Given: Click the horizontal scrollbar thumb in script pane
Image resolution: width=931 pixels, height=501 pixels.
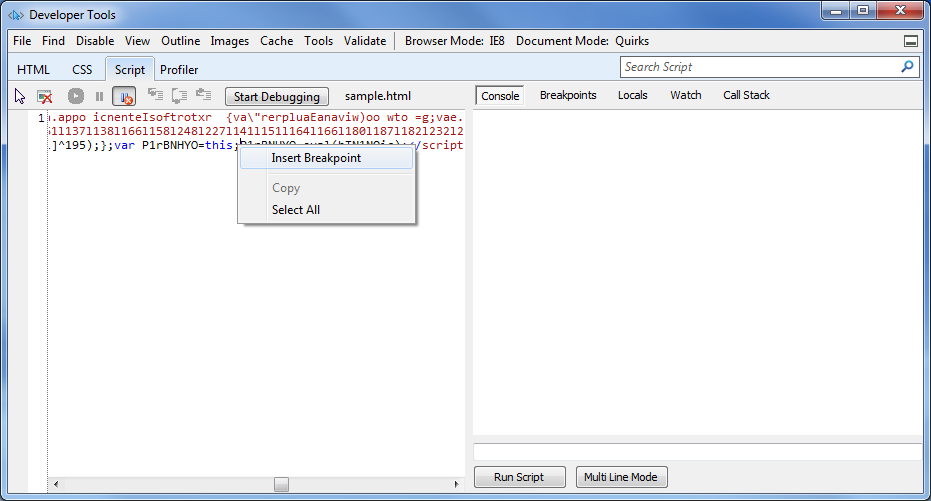Looking at the screenshot, I should pyautogui.click(x=282, y=484).
